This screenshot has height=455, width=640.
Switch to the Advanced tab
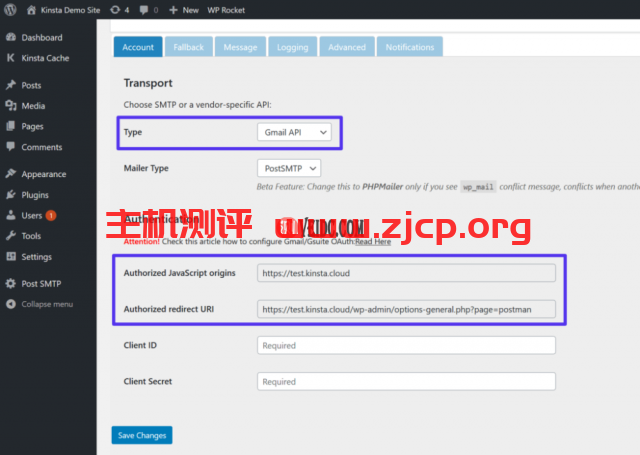click(347, 47)
